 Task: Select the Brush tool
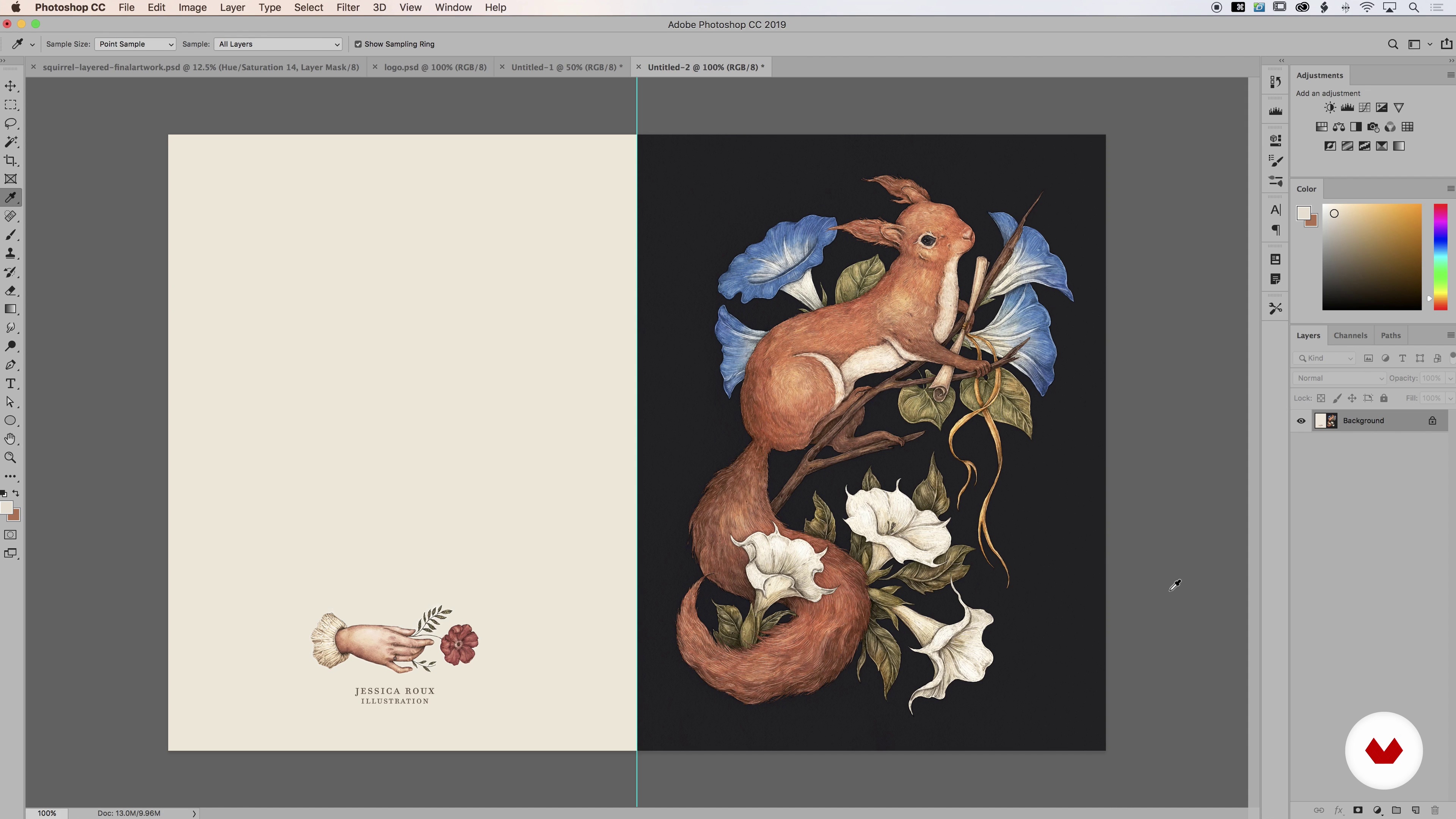[x=11, y=235]
